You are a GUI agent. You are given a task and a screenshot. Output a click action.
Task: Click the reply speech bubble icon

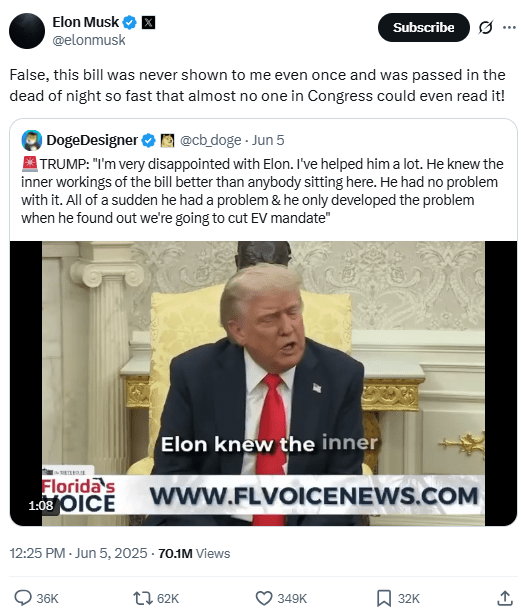pos(23,598)
